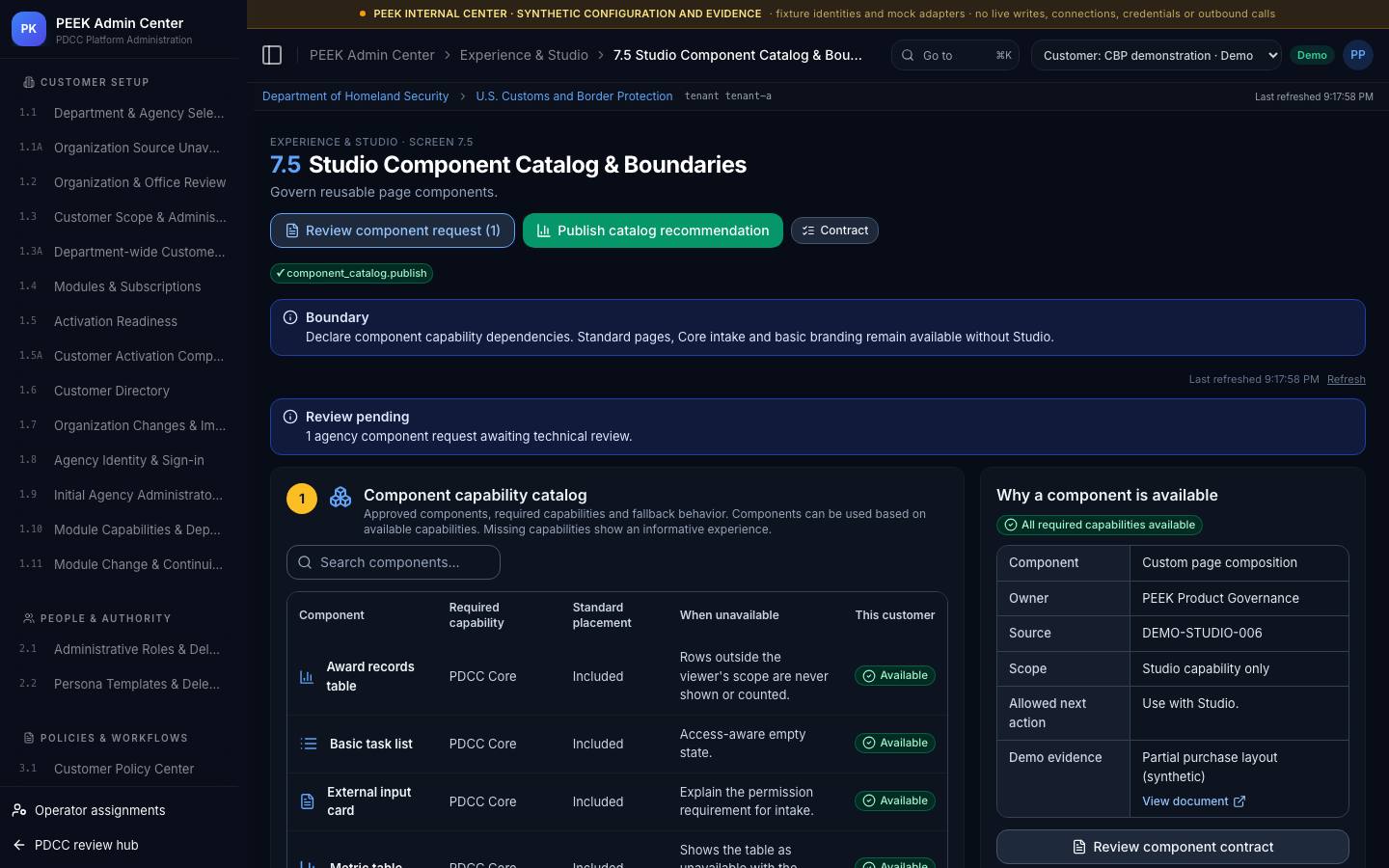Click Publish catalog recommendation button

tap(653, 231)
